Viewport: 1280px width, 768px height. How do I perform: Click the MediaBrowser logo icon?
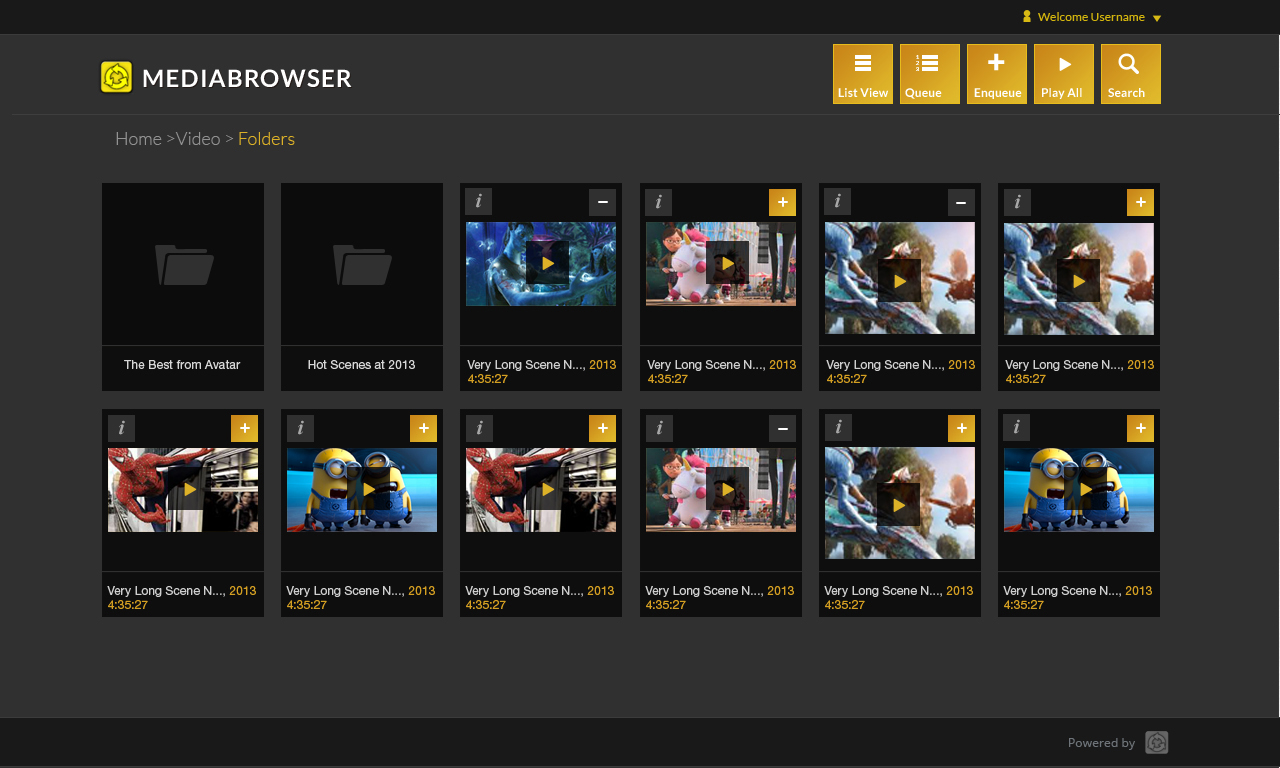117,77
